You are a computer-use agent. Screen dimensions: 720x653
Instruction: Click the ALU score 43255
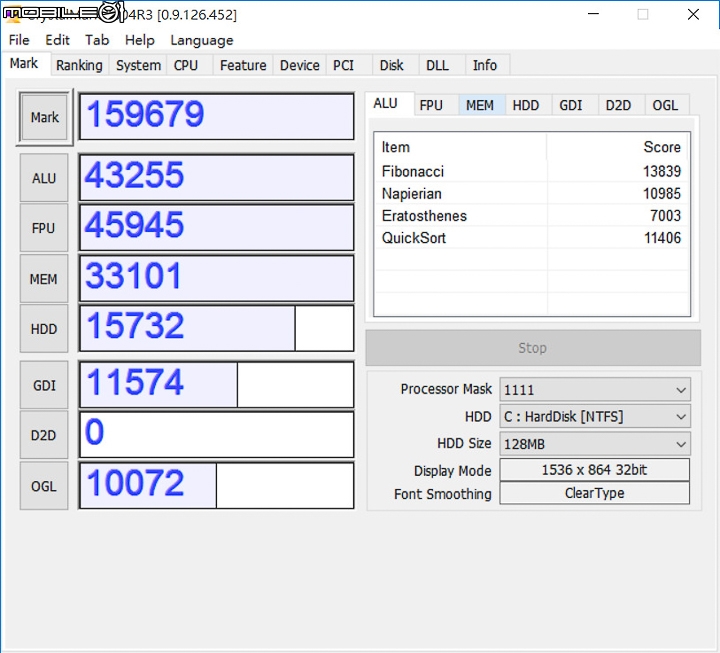(x=217, y=178)
